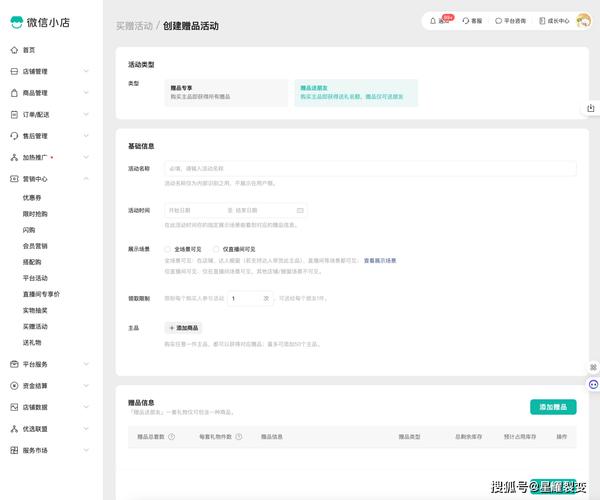Image resolution: width=600 pixels, height=500 pixels.
Task: Choose the 赠品专享 activity type card
Action: [226, 93]
